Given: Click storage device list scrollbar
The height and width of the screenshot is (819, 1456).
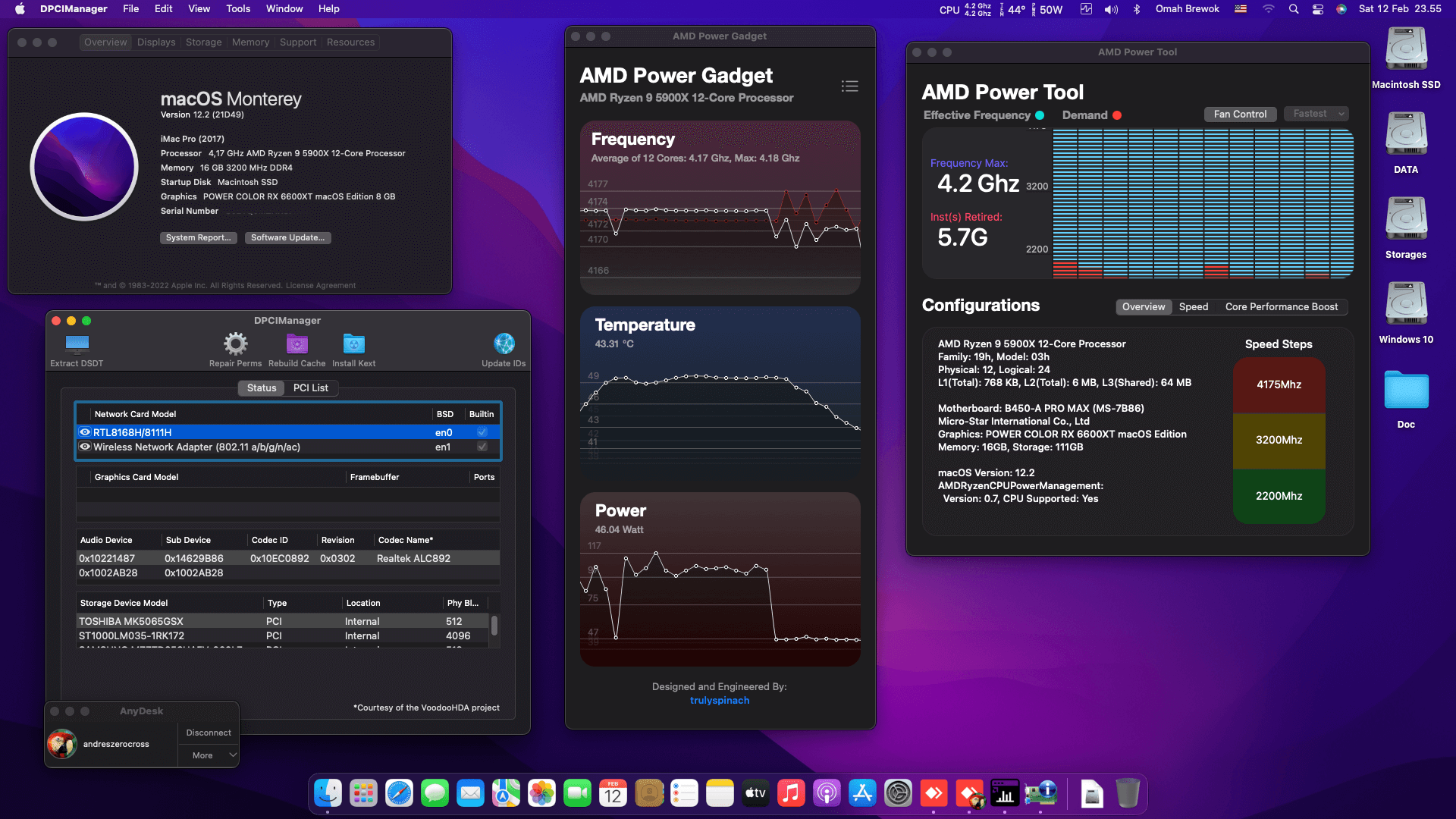Looking at the screenshot, I should (494, 626).
